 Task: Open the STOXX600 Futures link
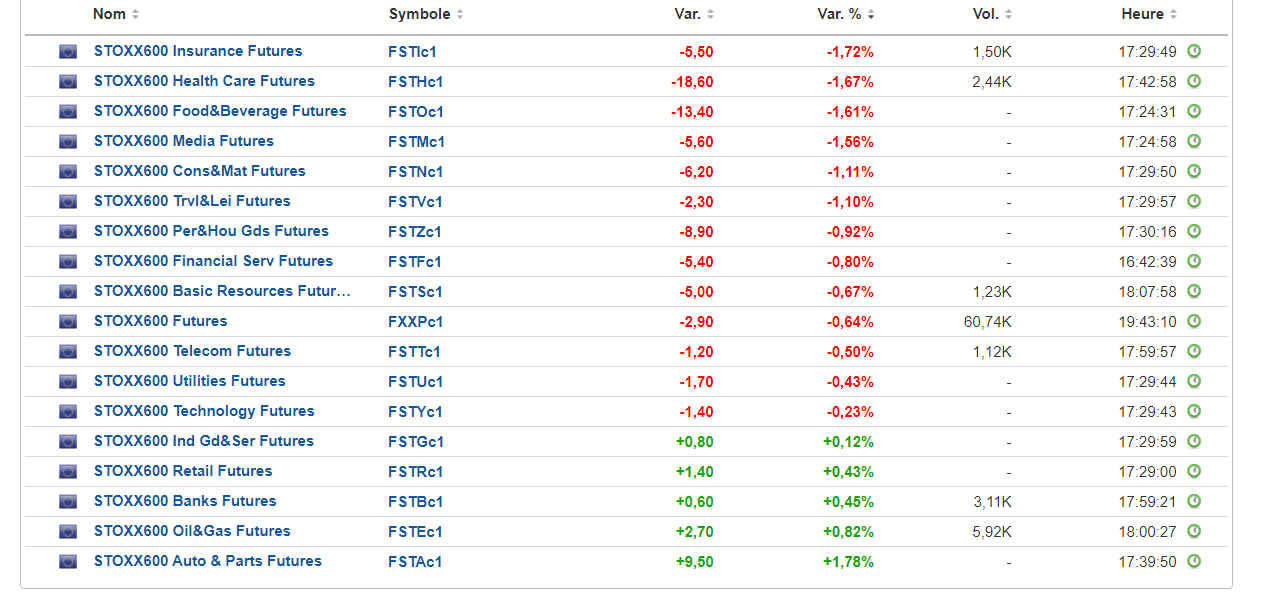pos(160,321)
